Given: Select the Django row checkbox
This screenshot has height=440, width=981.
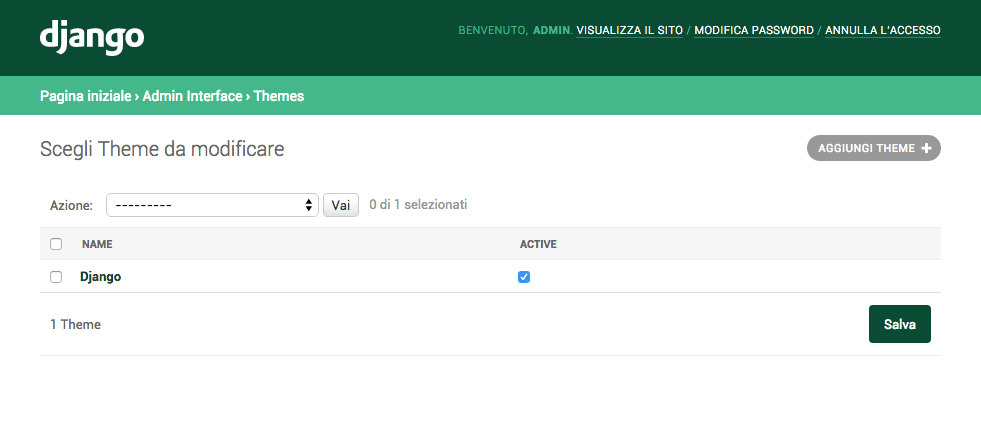Looking at the screenshot, I should (x=56, y=277).
